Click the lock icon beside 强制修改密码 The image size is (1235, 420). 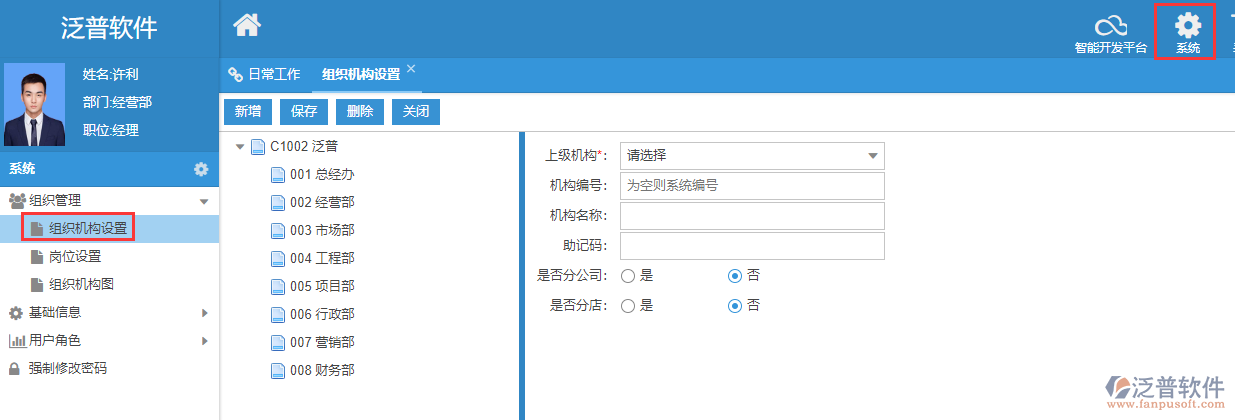pos(15,369)
